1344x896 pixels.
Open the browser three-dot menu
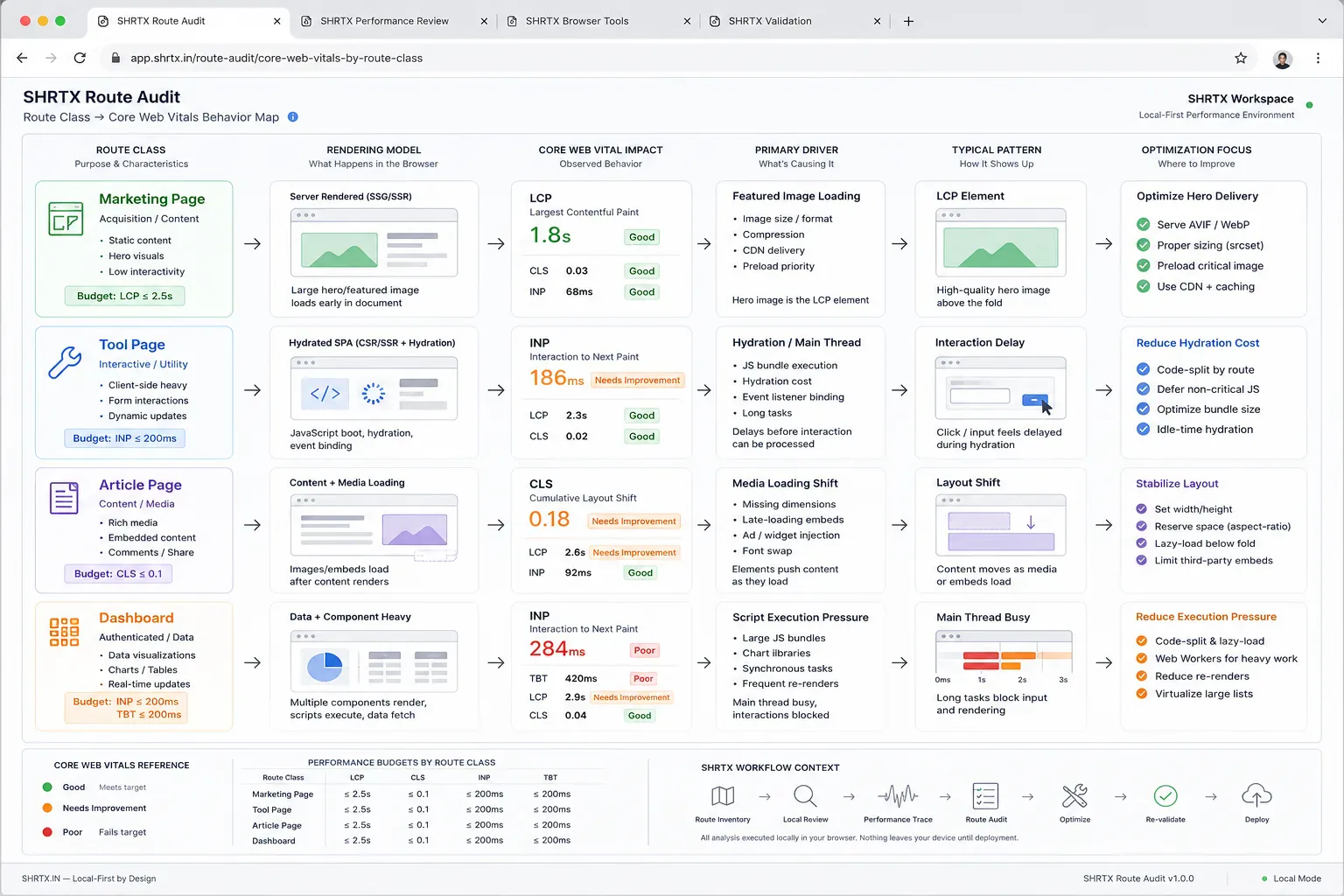tap(1318, 59)
